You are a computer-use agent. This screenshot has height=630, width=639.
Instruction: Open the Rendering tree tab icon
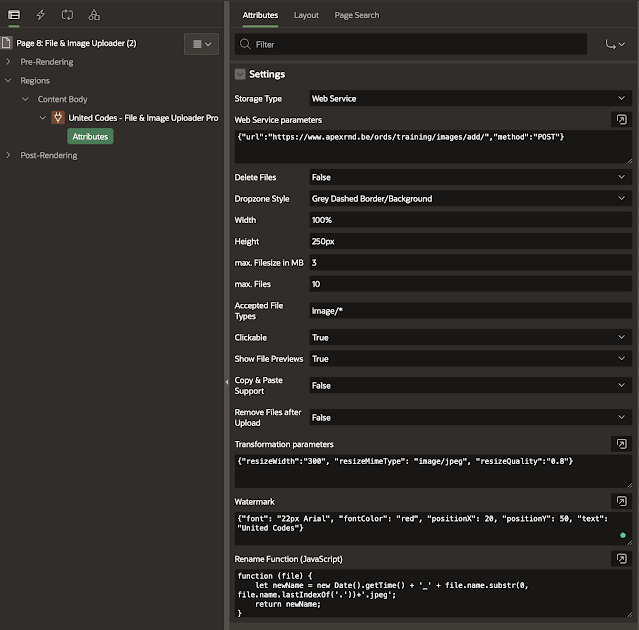click(x=14, y=15)
